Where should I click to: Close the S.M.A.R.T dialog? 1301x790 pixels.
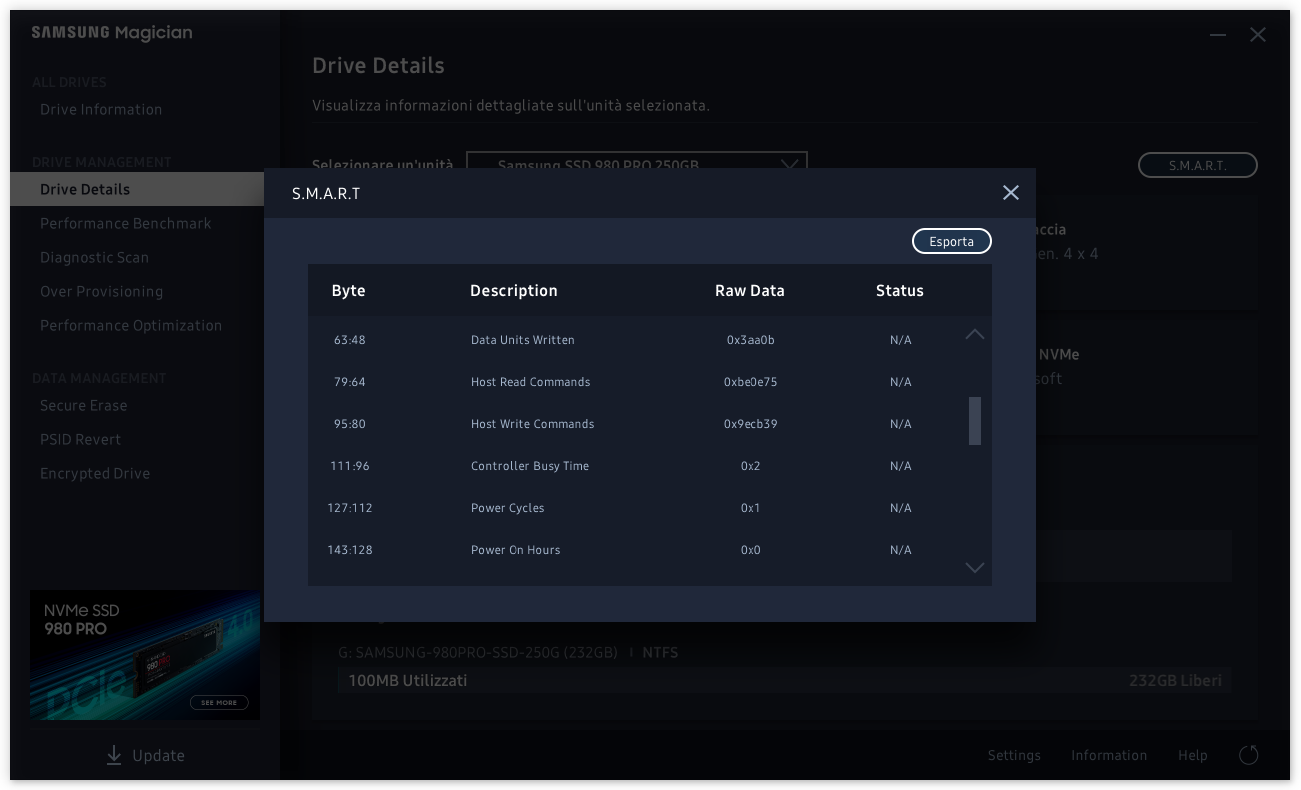(x=1011, y=193)
